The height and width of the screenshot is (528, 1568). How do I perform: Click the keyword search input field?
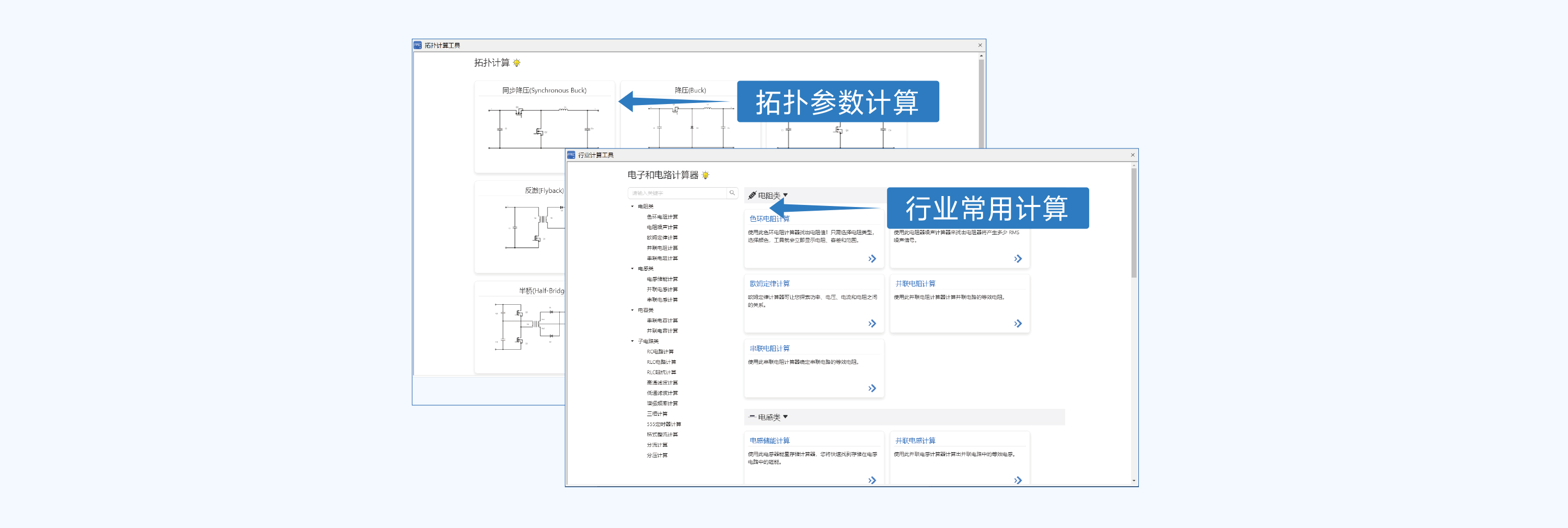point(677,193)
